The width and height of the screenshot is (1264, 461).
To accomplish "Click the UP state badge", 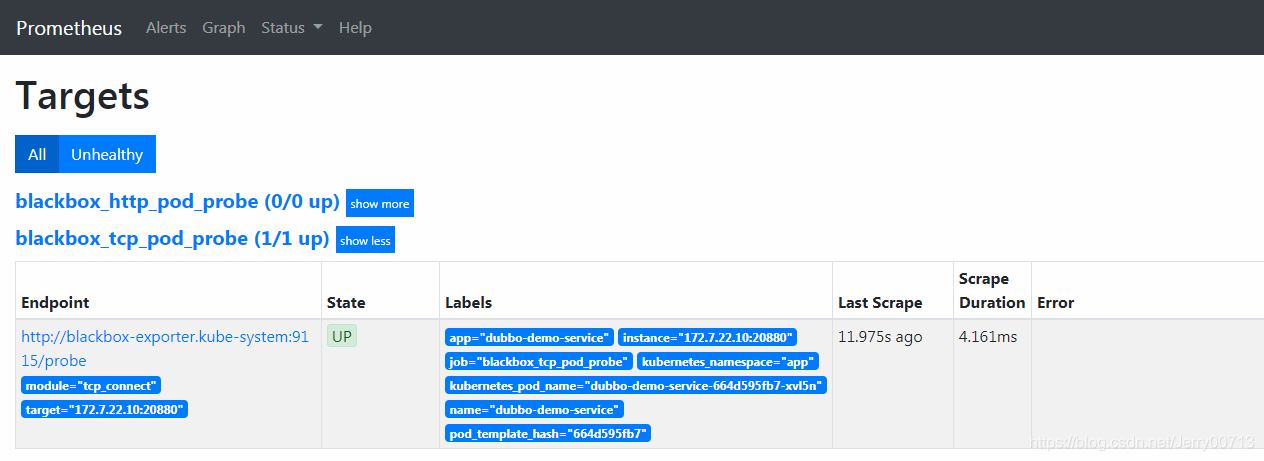I will click(342, 337).
